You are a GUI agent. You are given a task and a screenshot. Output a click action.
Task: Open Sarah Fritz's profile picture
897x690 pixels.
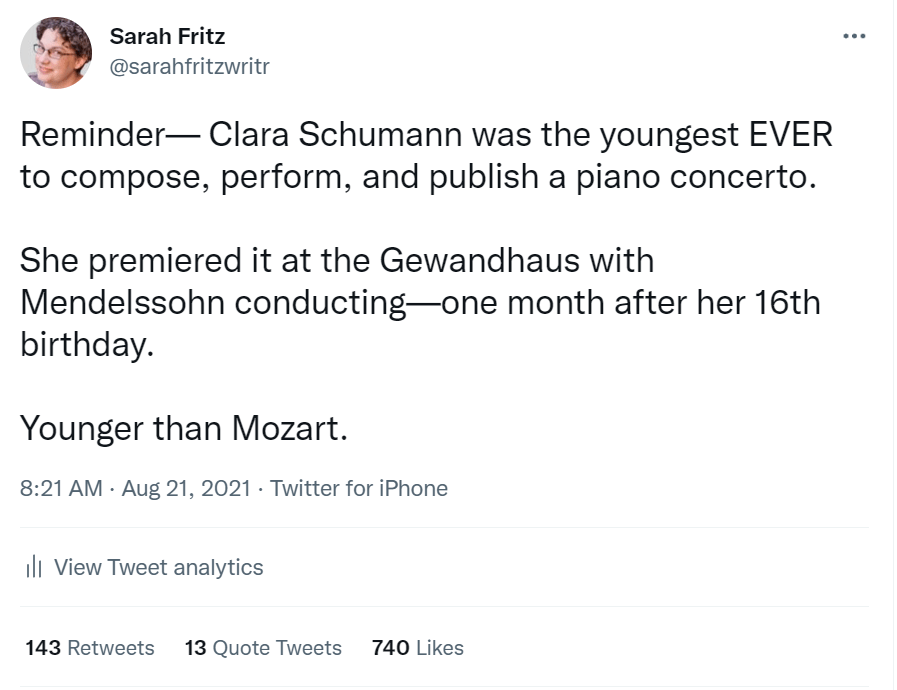(x=56, y=53)
